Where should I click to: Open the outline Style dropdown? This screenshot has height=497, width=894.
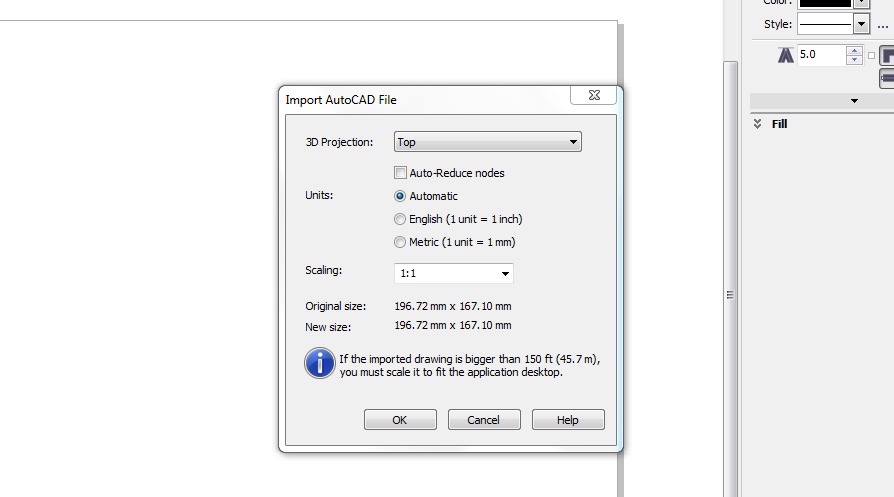click(833, 24)
